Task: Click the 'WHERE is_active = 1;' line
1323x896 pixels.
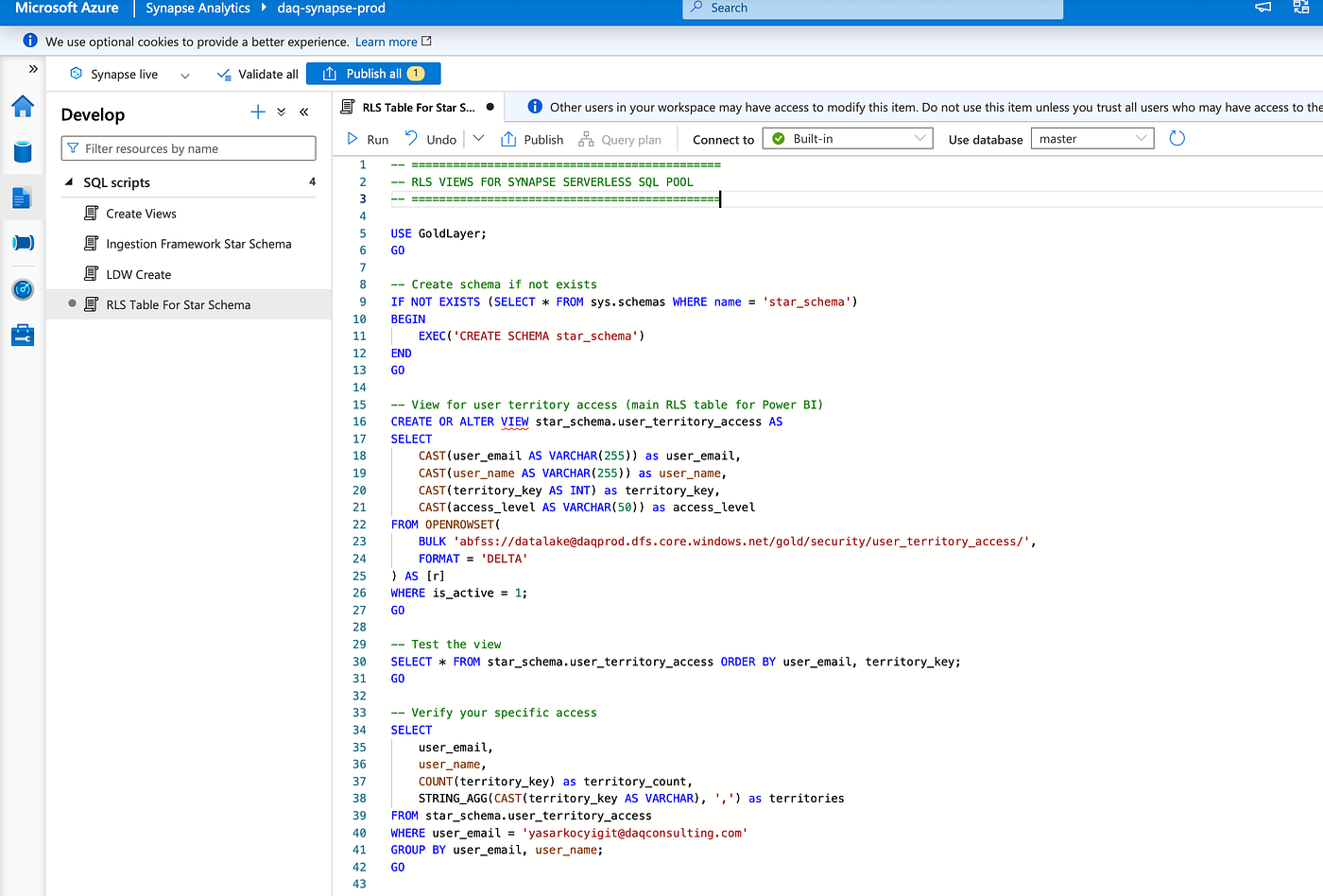Action: (x=459, y=593)
